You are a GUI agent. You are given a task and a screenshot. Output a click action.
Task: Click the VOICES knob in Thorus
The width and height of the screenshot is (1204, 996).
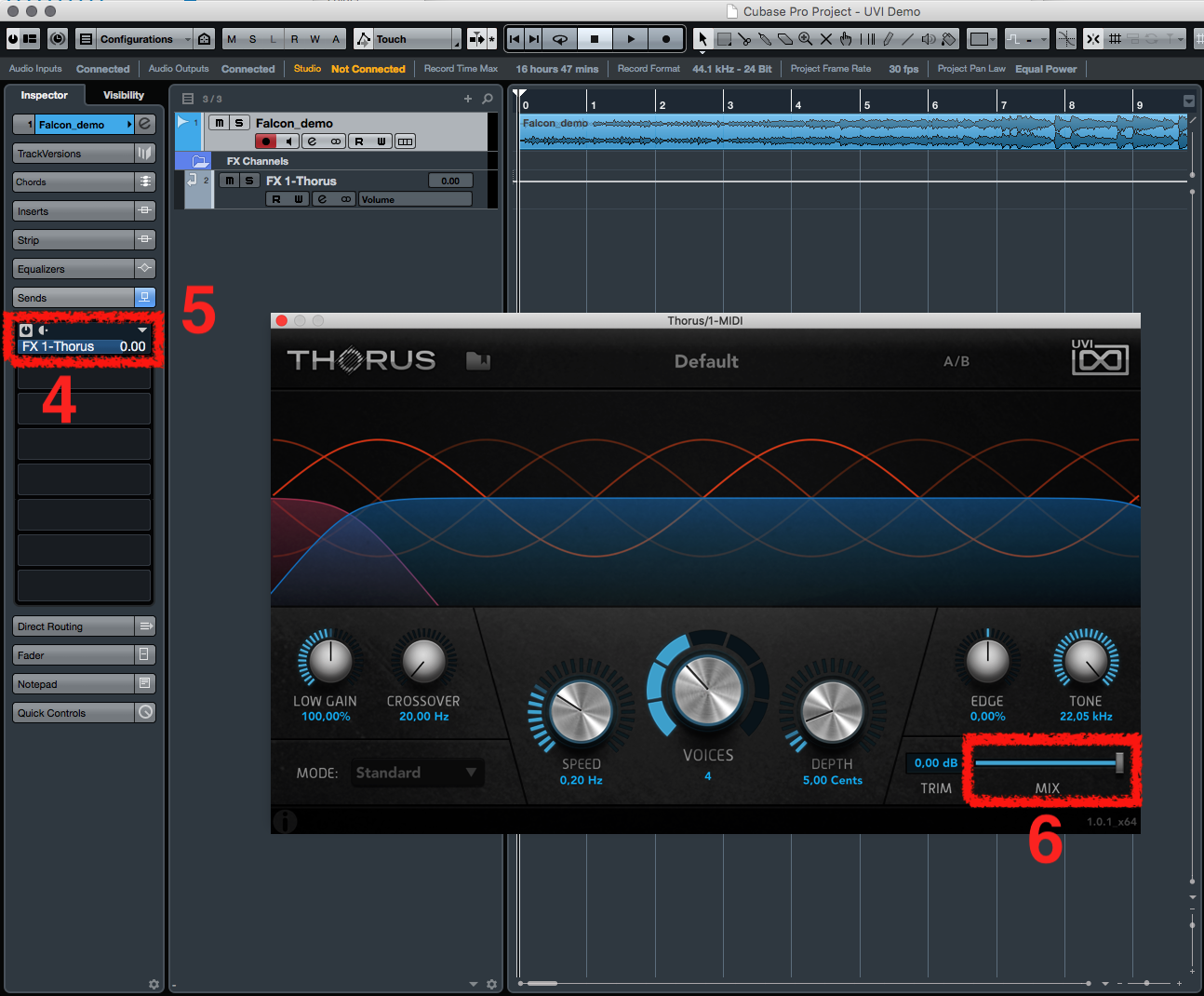coord(707,690)
